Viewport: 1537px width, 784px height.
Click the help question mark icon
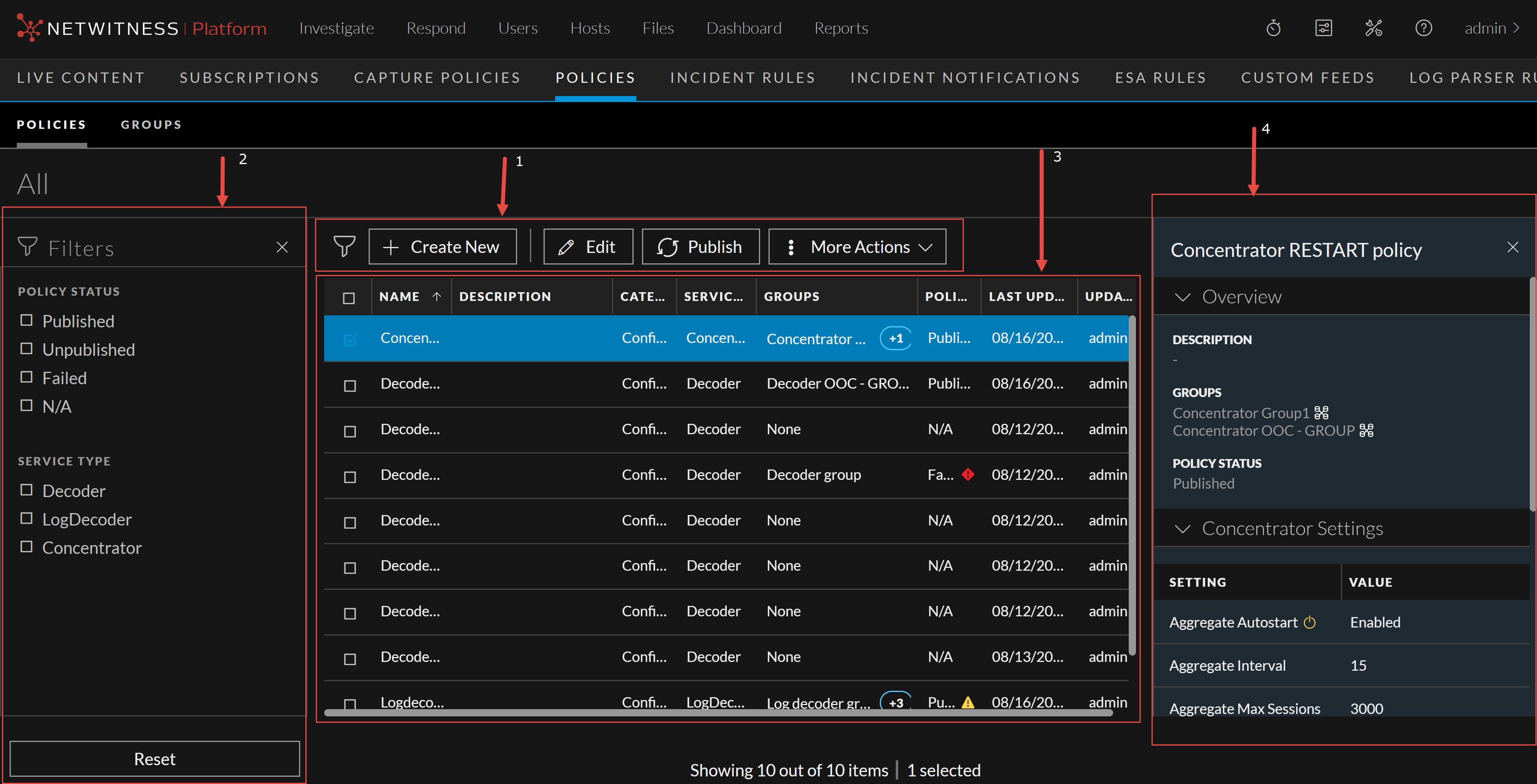1424,28
